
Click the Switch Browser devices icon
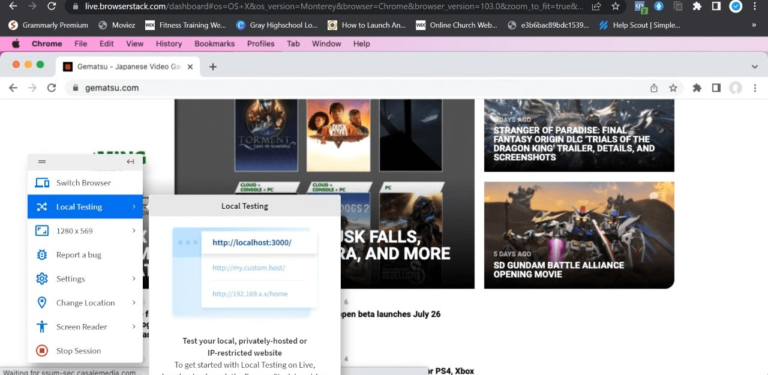pyautogui.click(x=42, y=183)
